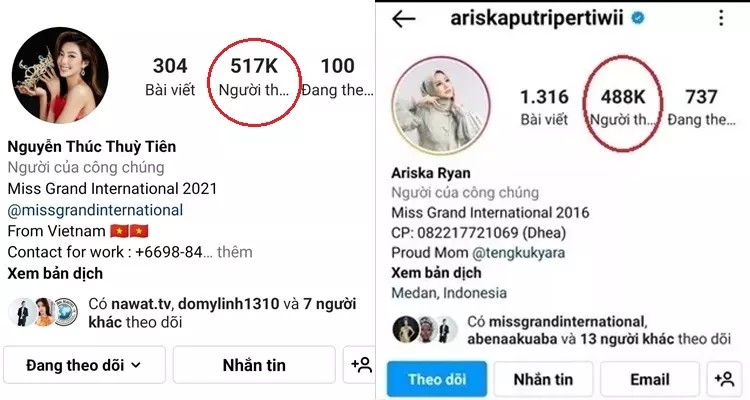Click the Email button

pyautogui.click(x=650, y=379)
